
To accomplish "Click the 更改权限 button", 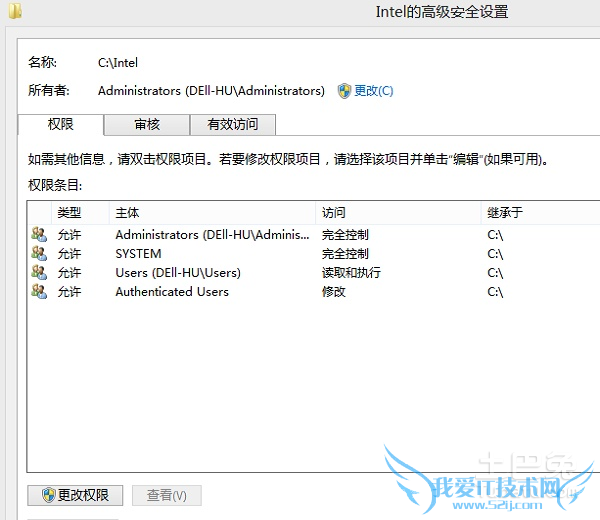I will 75,495.
